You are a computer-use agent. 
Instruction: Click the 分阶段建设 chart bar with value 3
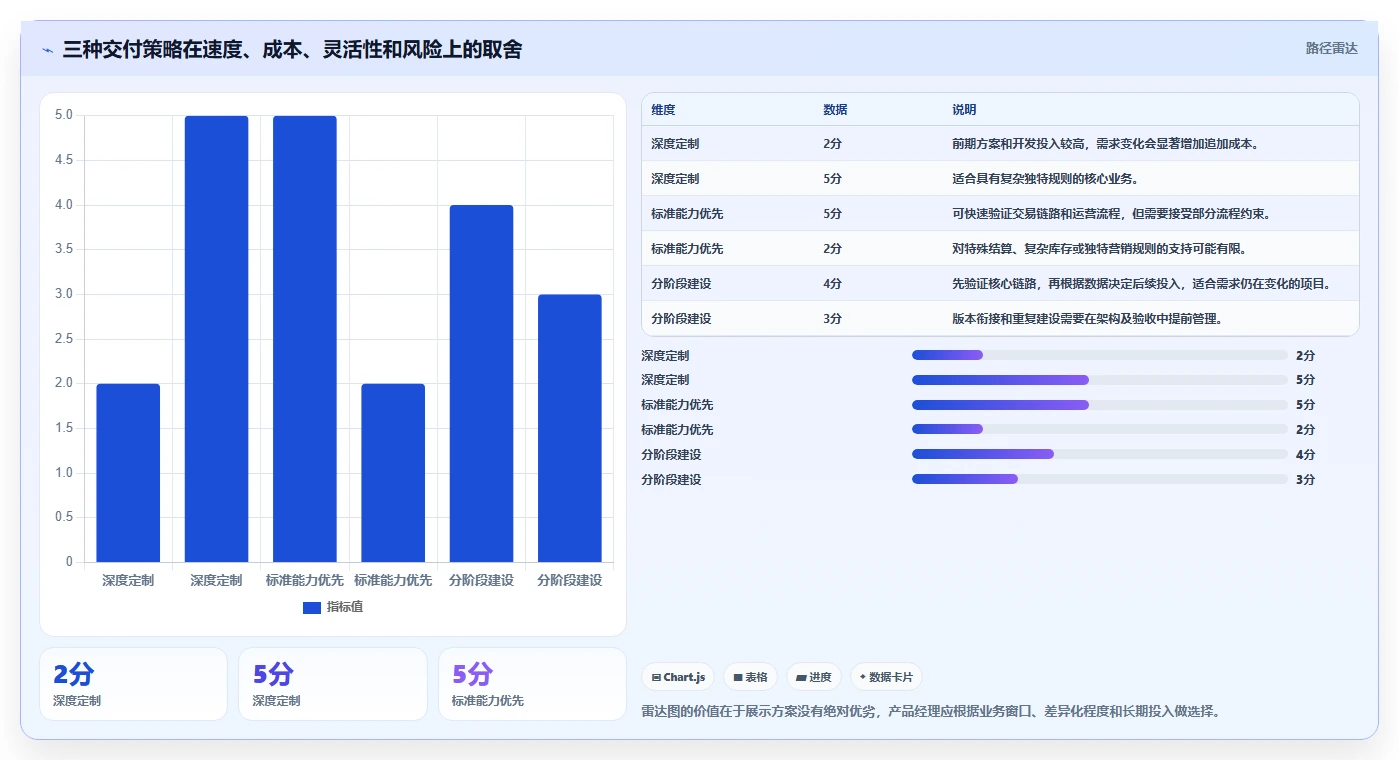pyautogui.click(x=570, y=428)
